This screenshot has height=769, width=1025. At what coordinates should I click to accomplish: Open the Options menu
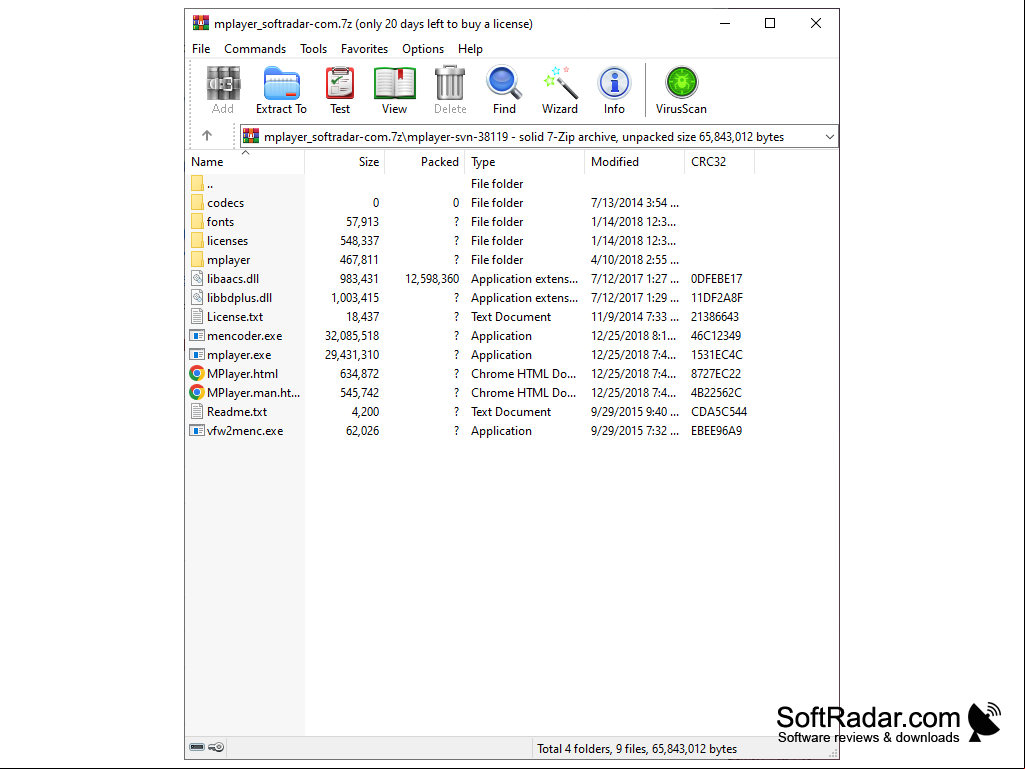click(423, 49)
